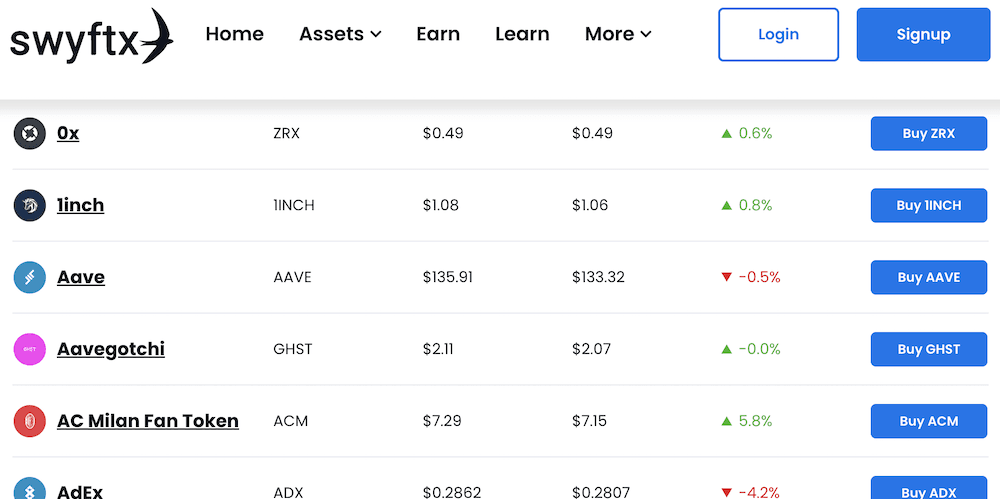Expand the Assets dropdown menu
The height and width of the screenshot is (499, 1000).
tap(340, 34)
